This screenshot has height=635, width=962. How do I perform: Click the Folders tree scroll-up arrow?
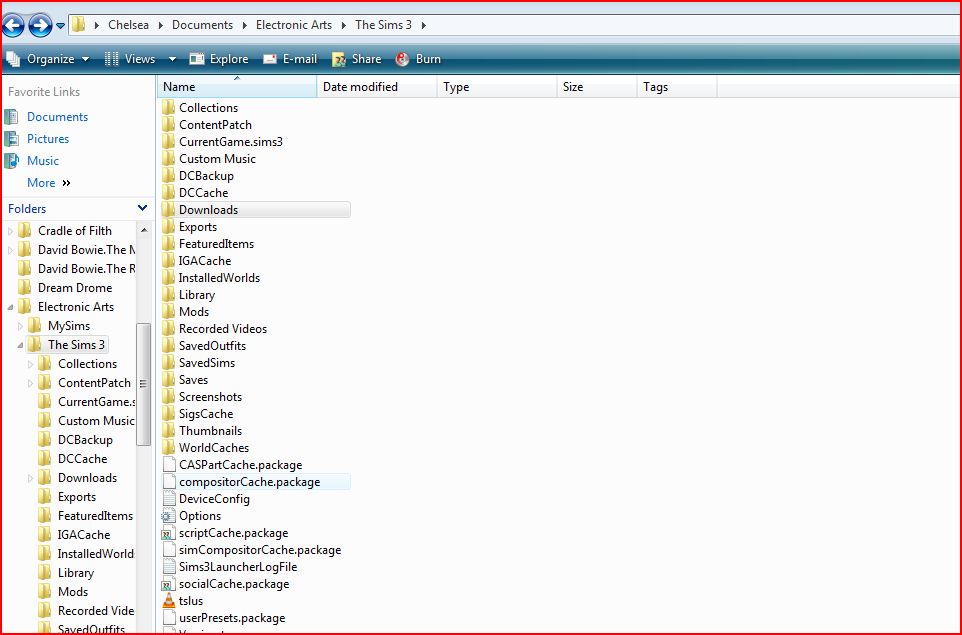tap(144, 230)
